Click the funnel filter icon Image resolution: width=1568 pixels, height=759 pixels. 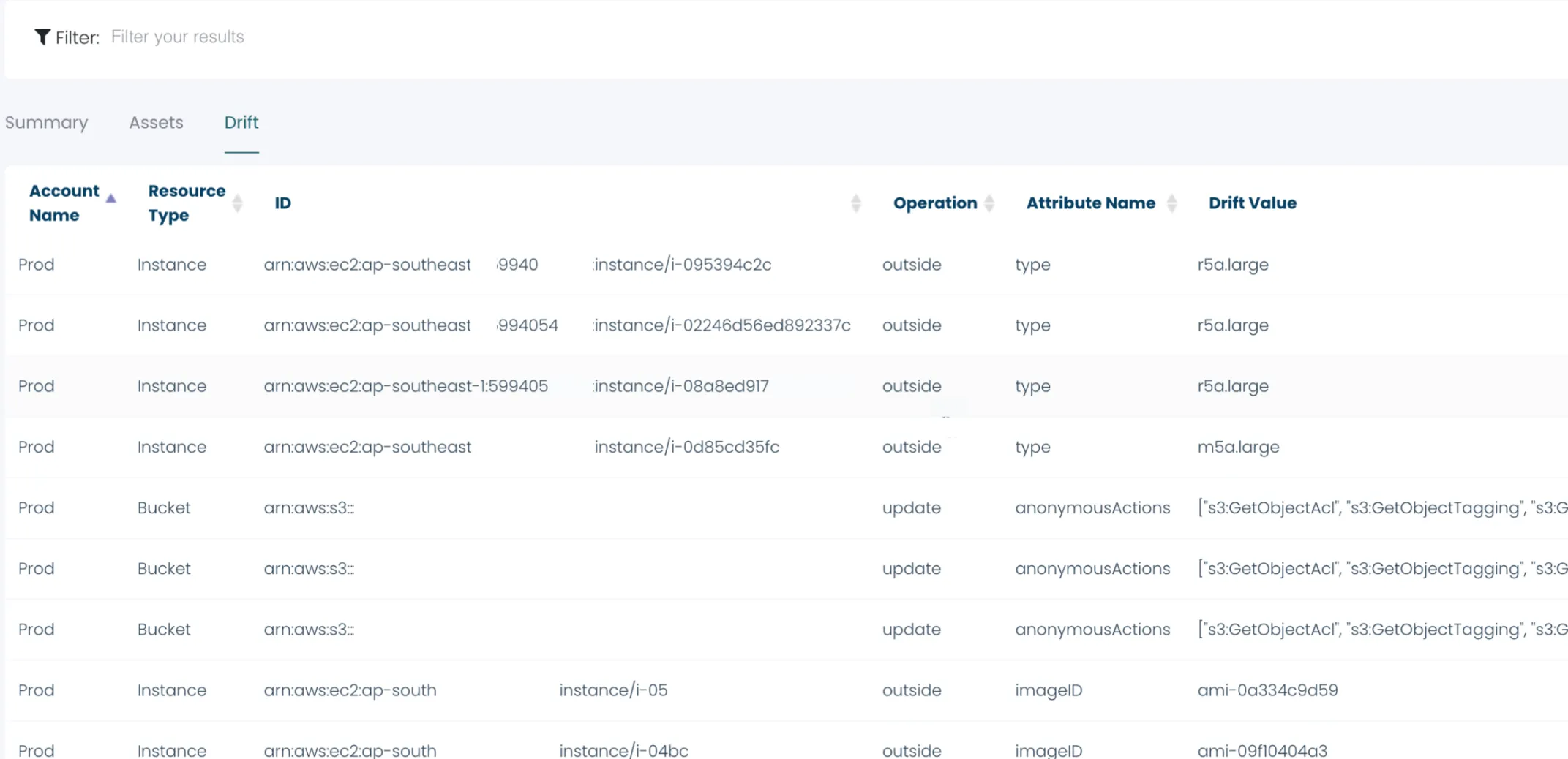click(x=42, y=37)
